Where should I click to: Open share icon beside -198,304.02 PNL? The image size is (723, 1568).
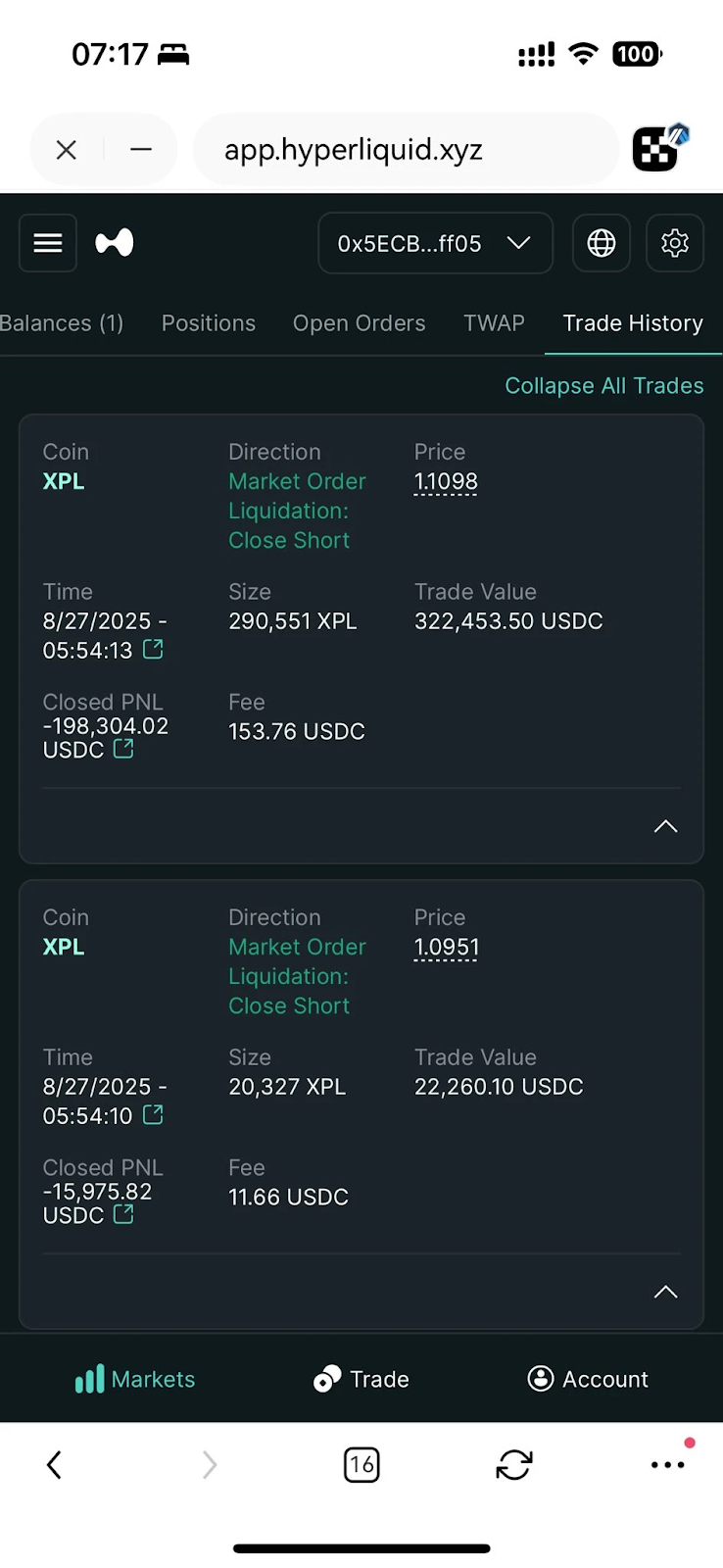point(124,749)
